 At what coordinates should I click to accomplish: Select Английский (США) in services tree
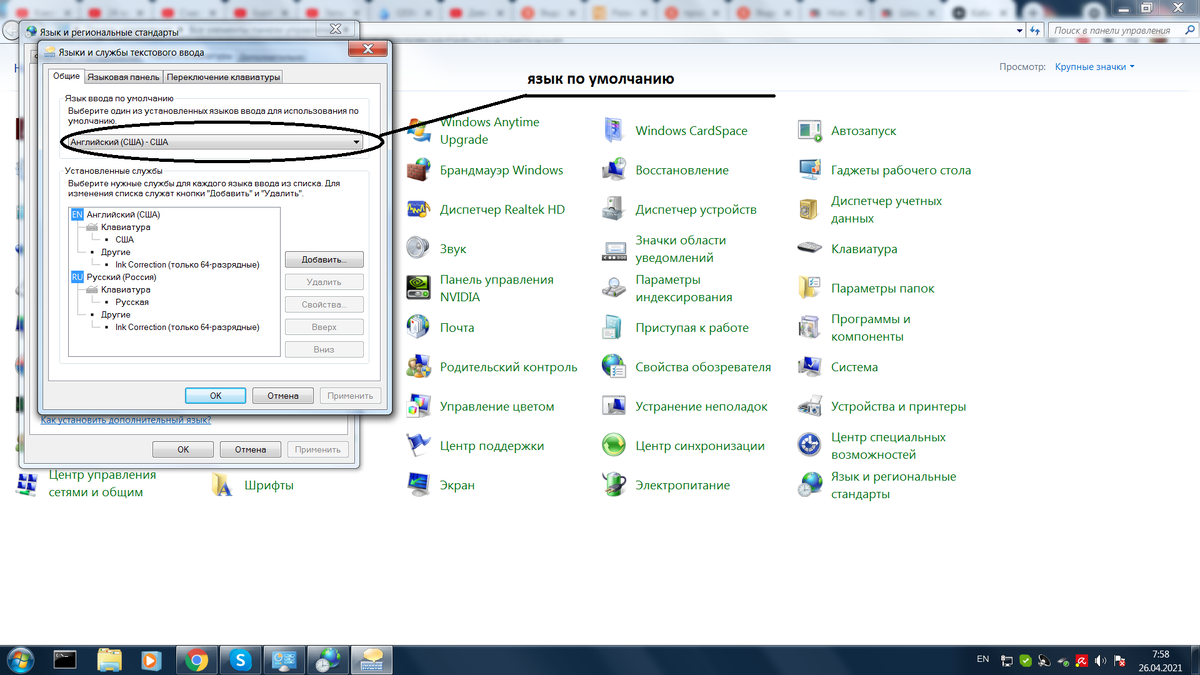(123, 214)
